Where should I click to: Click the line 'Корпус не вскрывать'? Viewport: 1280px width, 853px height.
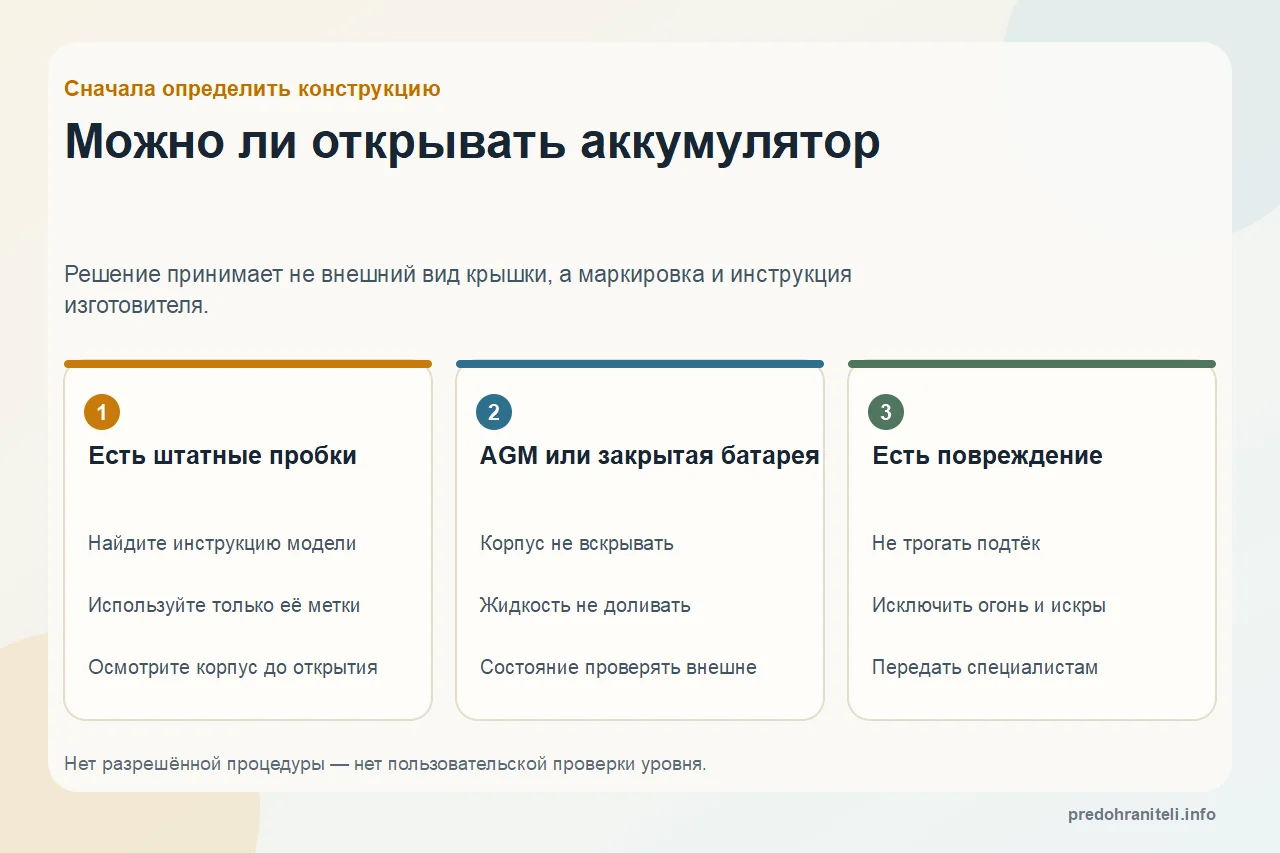tap(577, 544)
